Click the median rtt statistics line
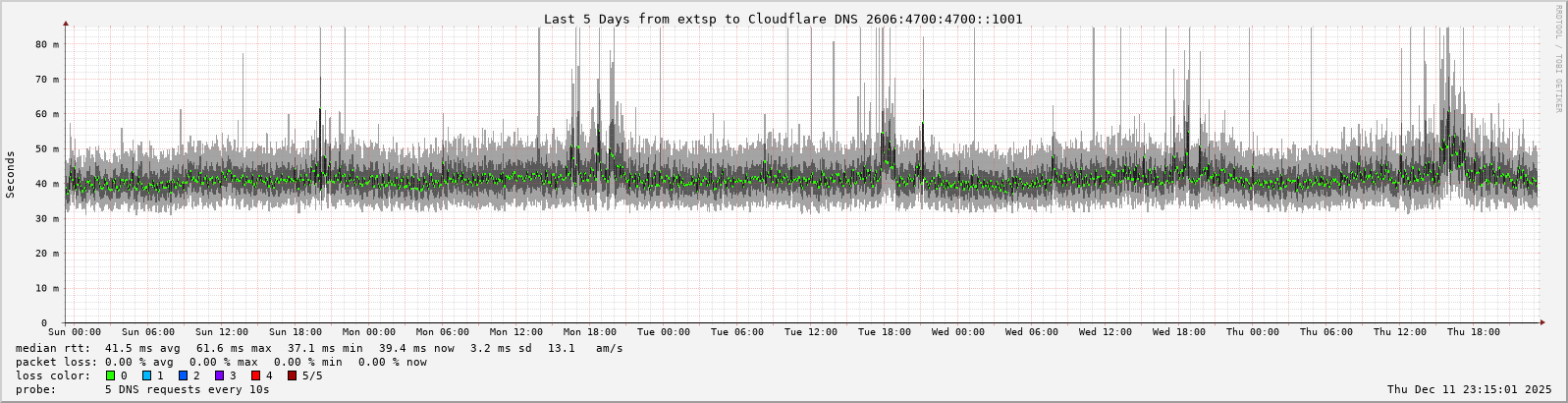 (x=319, y=348)
